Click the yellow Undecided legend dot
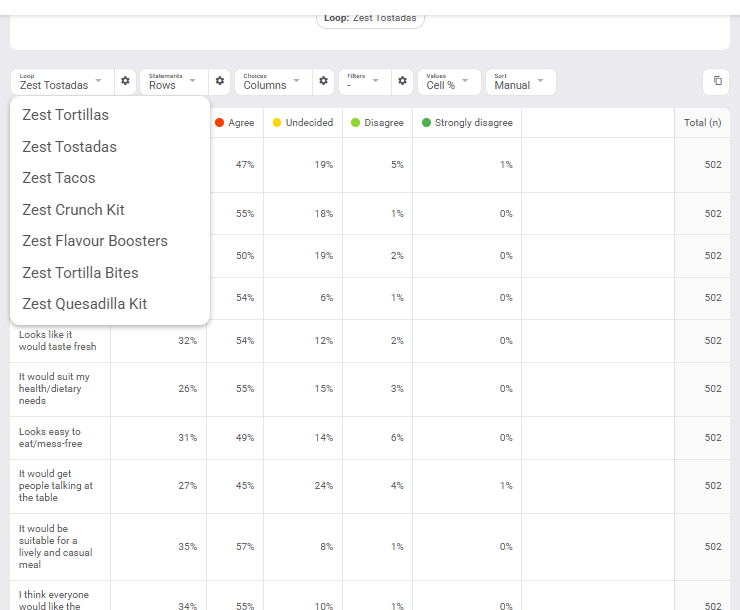740x610 pixels. click(277, 123)
